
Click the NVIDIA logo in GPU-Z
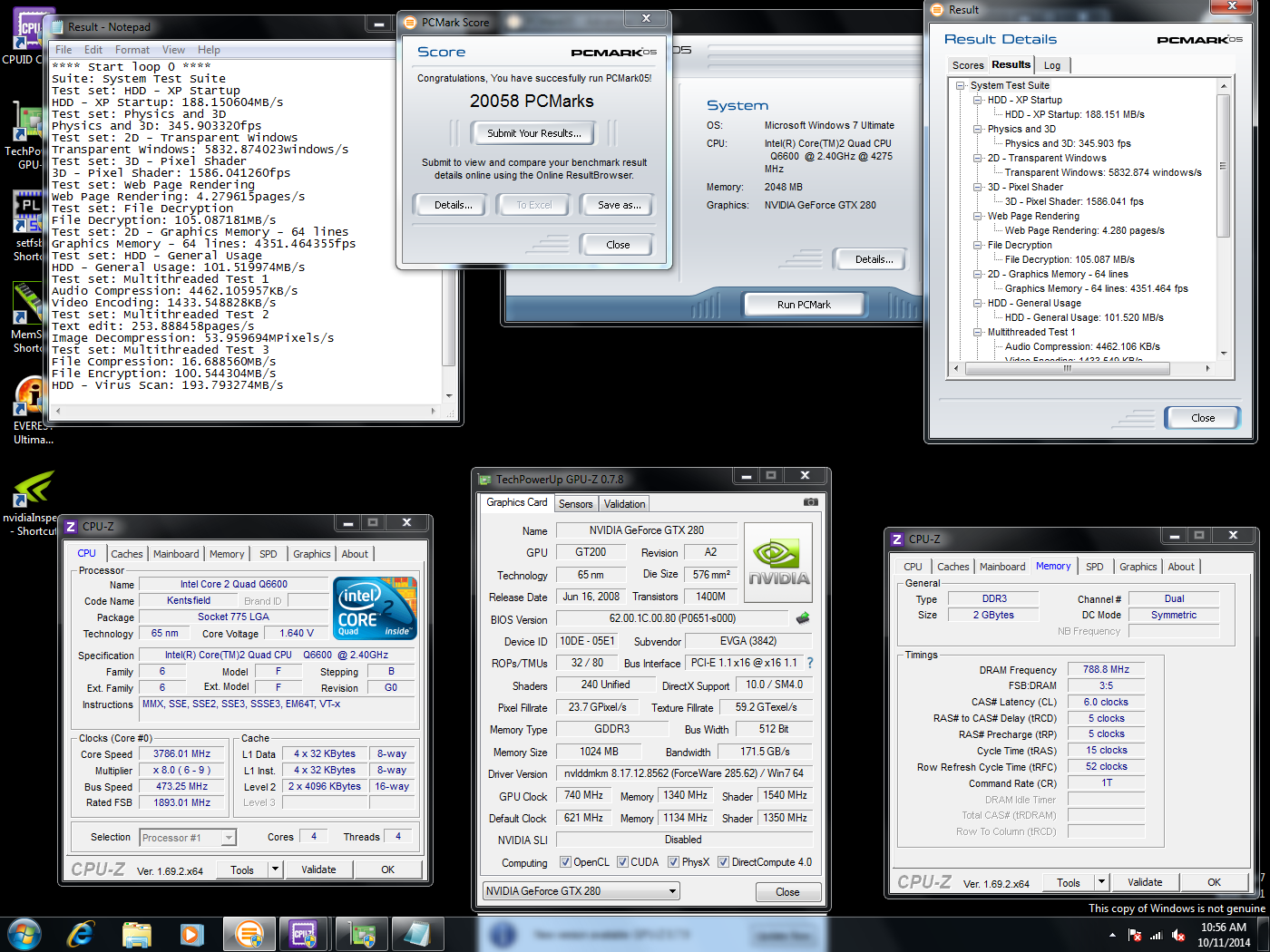click(778, 564)
